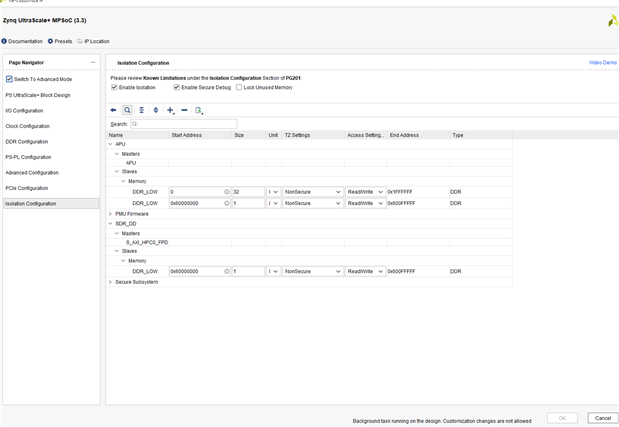Click the back arrow toolbar icon

(113, 110)
